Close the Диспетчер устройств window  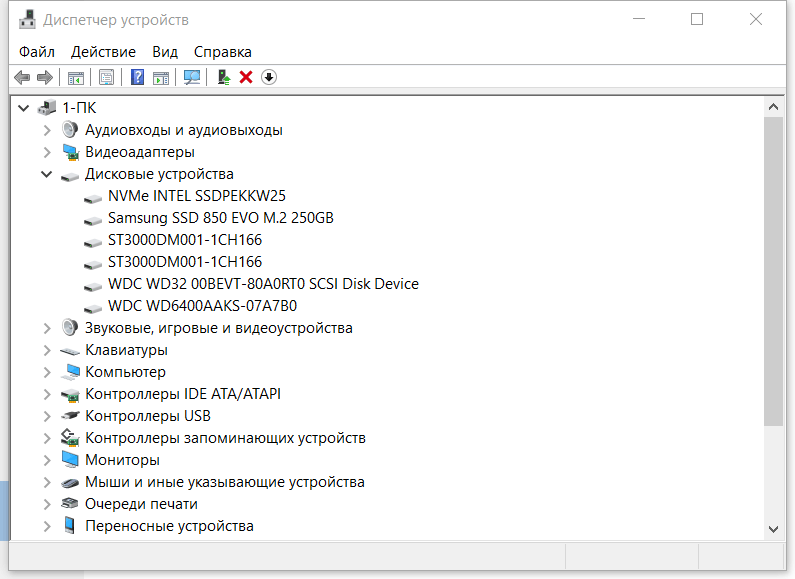click(x=756, y=19)
